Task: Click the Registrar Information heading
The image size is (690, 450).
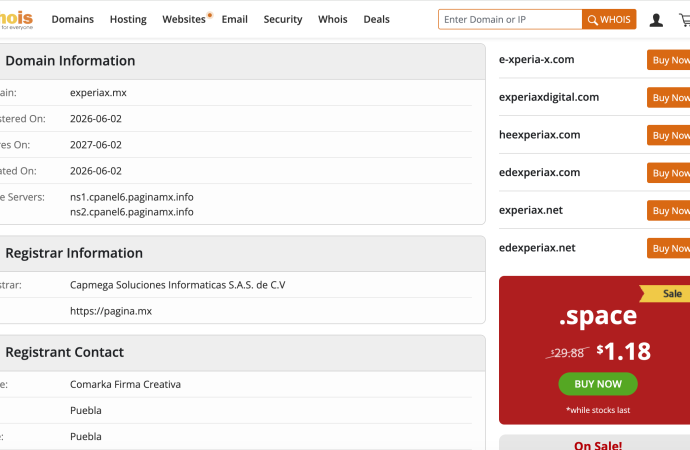Action: tap(74, 253)
